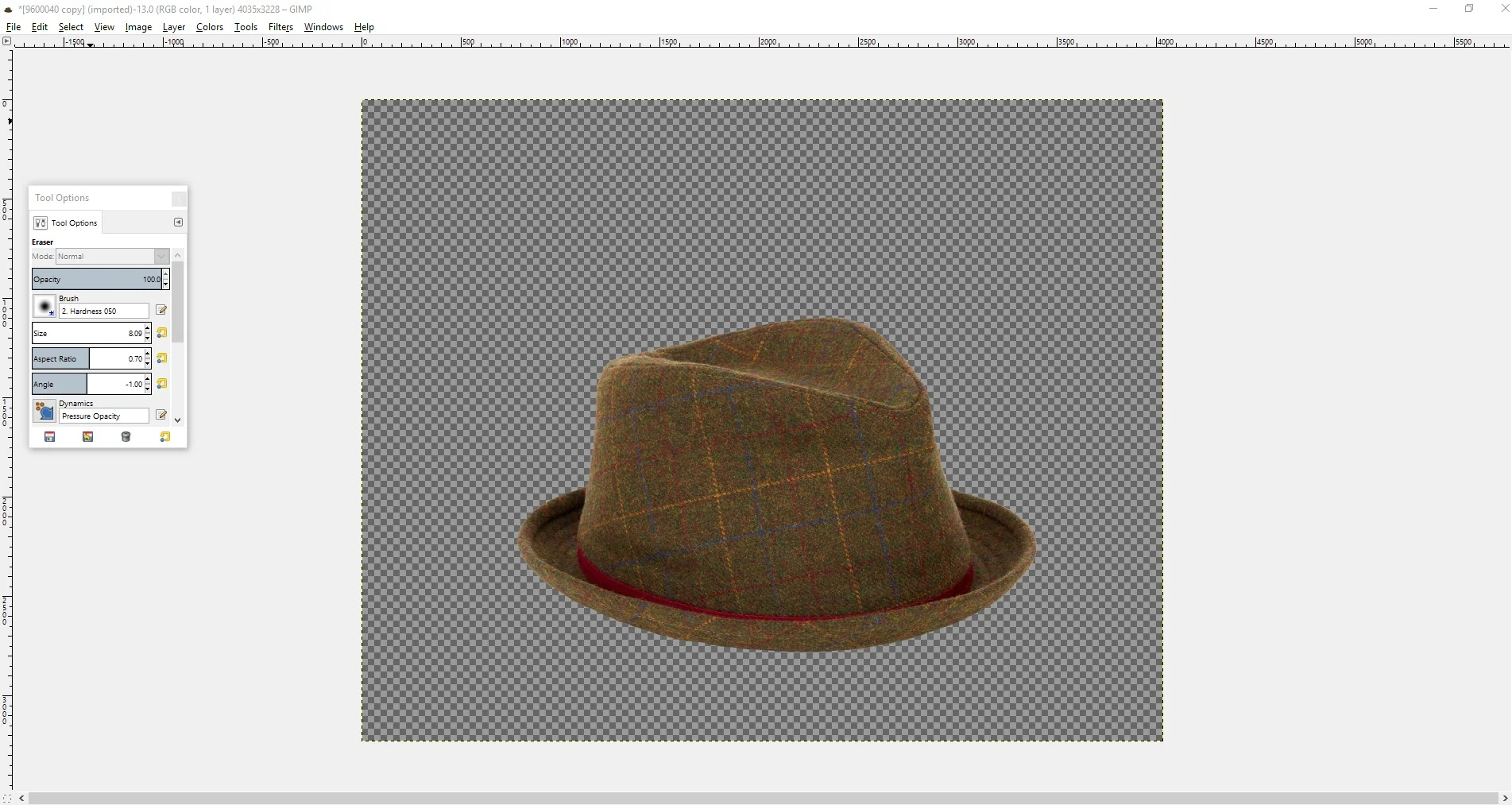The image size is (1512, 805).
Task: Toggle Quick Mask mode in canvas corner
Action: pyautogui.click(x=6, y=799)
